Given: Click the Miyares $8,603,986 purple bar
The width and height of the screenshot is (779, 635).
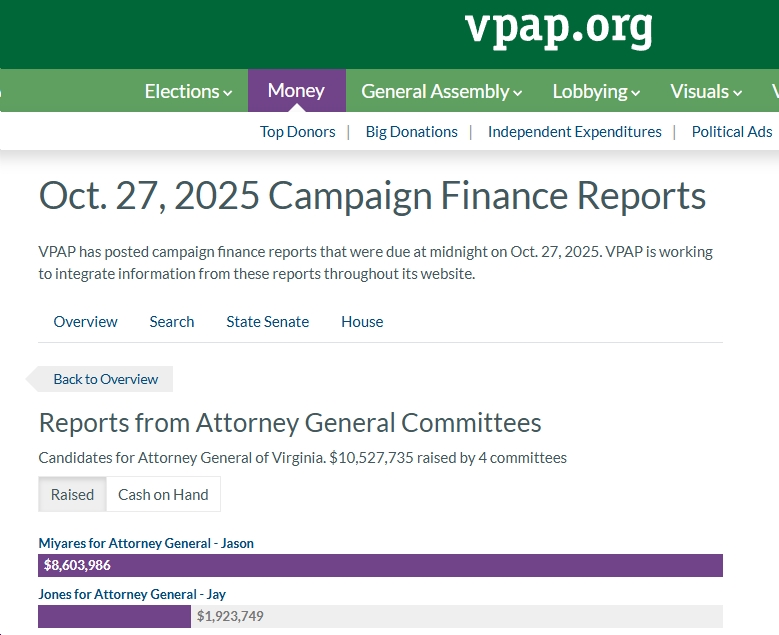Looking at the screenshot, I should tap(380, 565).
